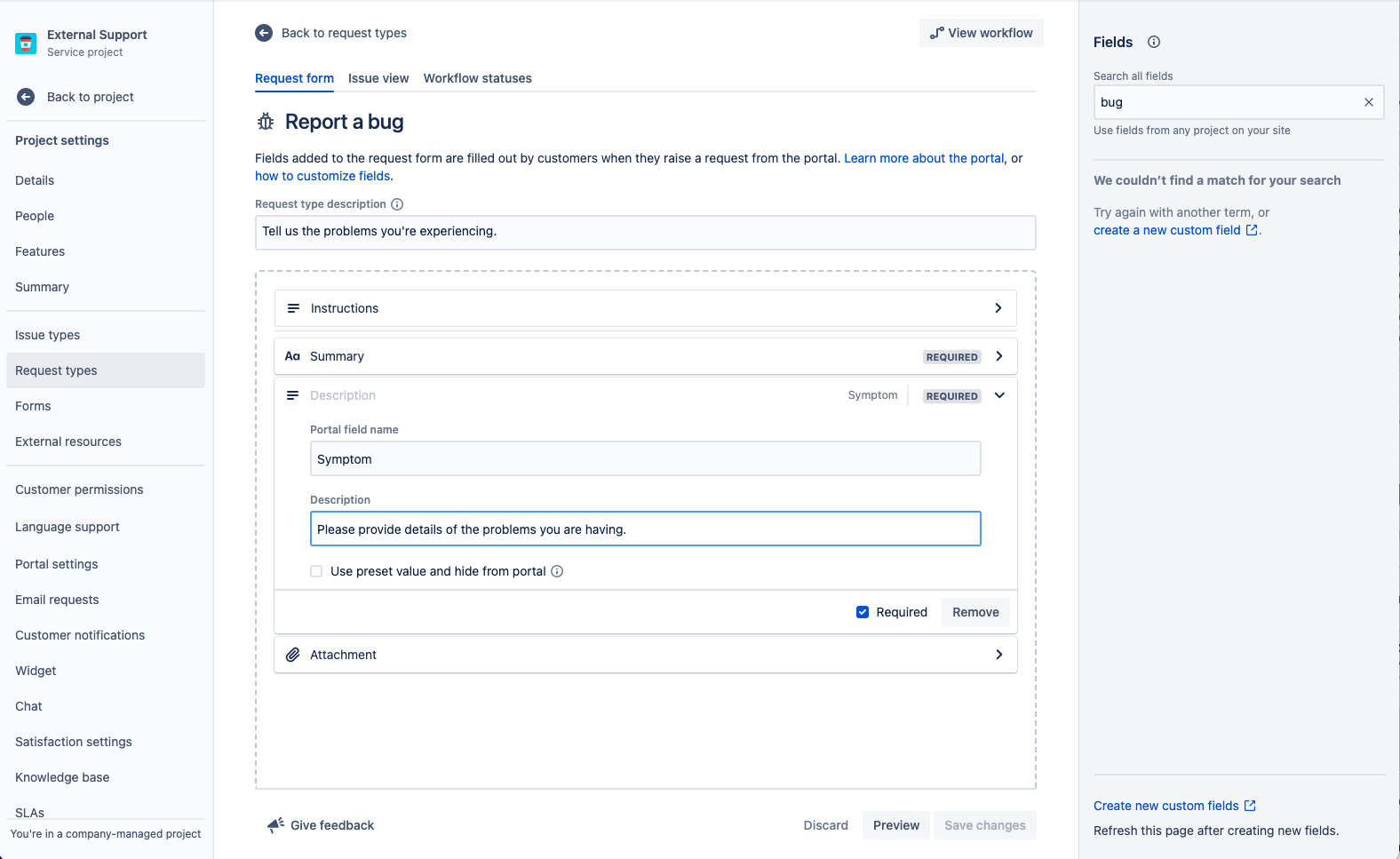Expand the Summary field chevron
The width and height of the screenshot is (1400, 859).
tap(999, 356)
